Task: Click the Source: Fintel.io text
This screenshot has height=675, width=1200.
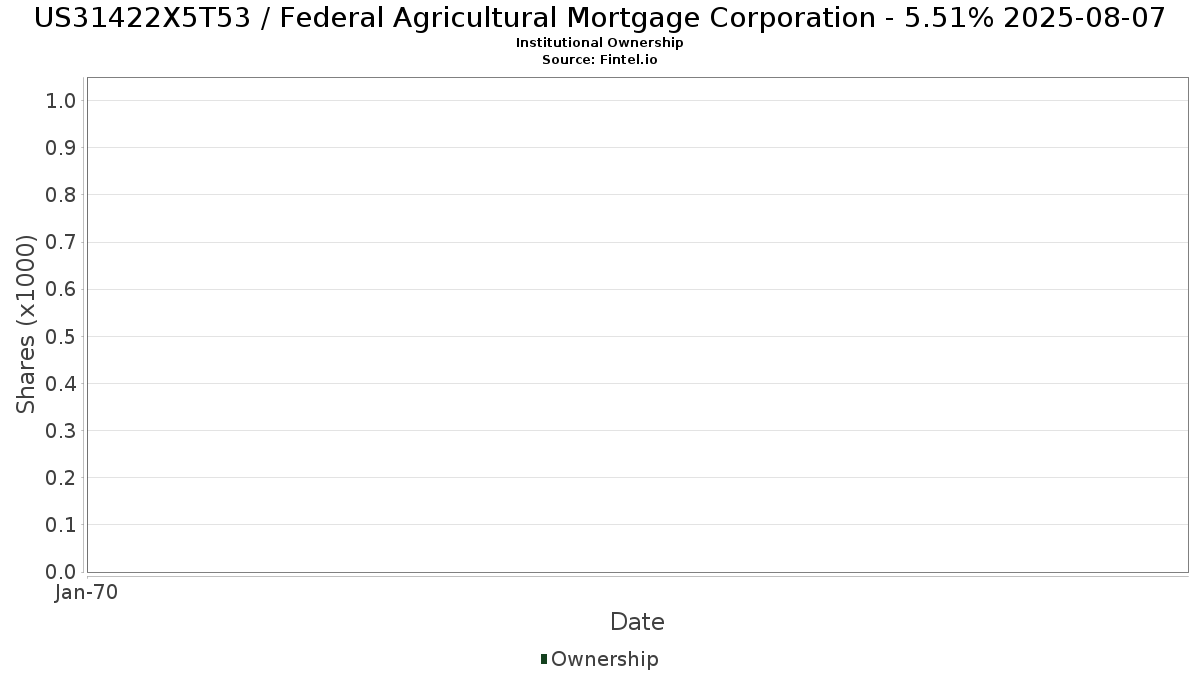Action: click(x=599, y=59)
